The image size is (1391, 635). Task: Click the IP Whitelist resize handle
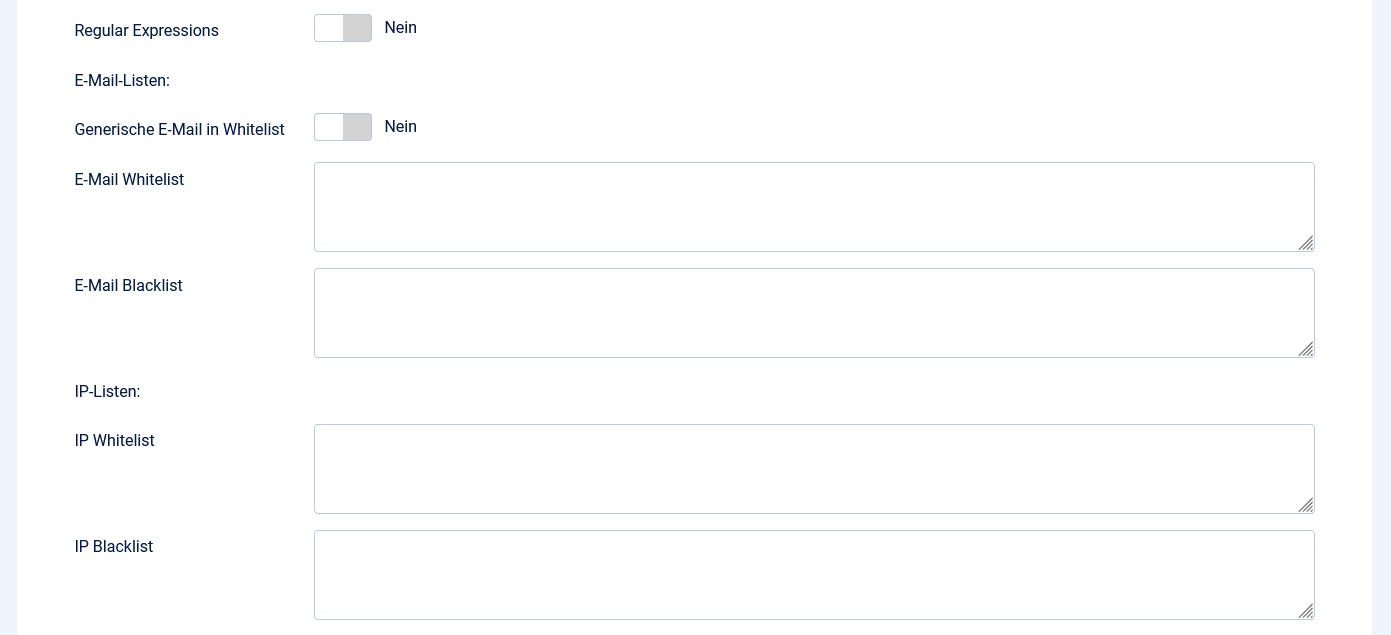coord(1306,505)
